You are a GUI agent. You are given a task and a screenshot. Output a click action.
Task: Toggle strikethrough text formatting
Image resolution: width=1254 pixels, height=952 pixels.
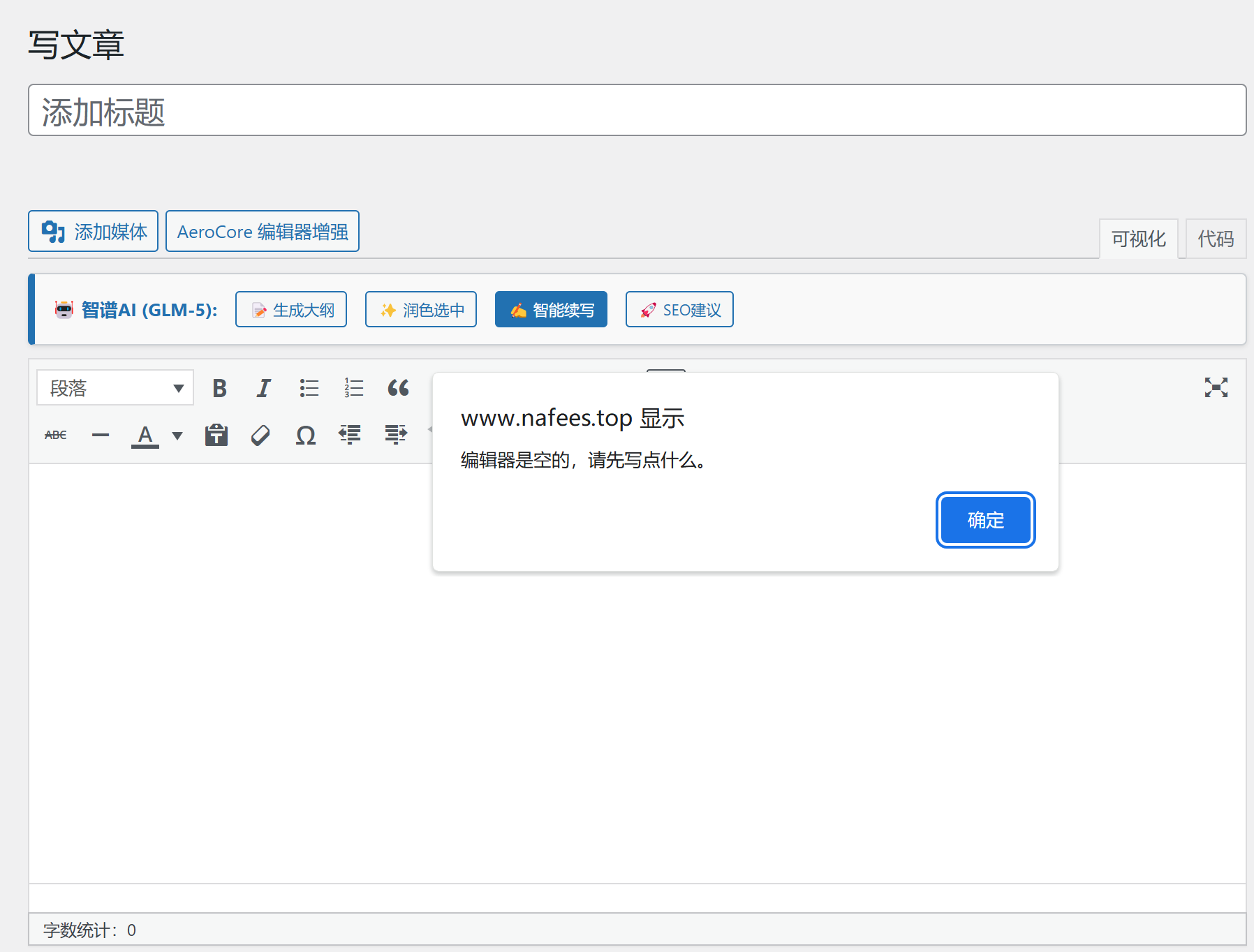(56, 435)
